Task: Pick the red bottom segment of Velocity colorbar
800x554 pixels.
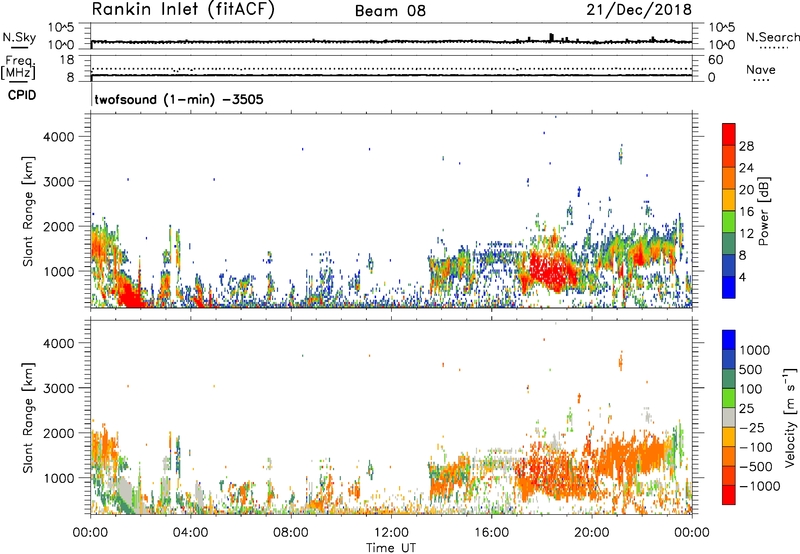Action: 729,495
